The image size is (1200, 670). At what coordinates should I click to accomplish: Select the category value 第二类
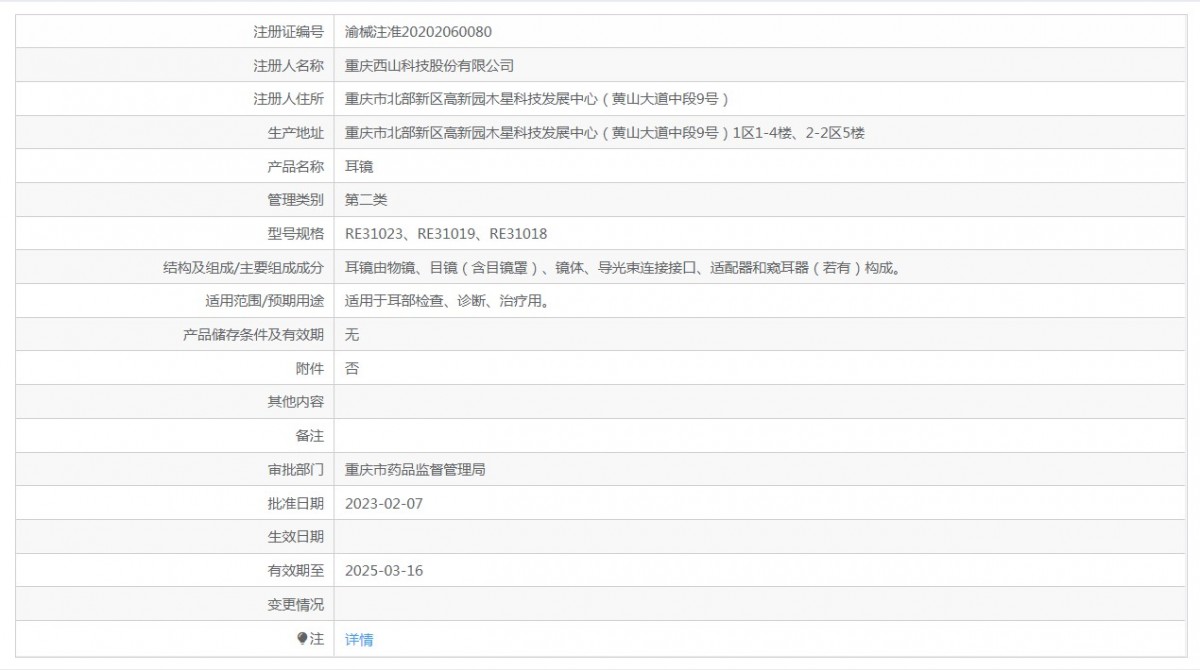(x=366, y=200)
